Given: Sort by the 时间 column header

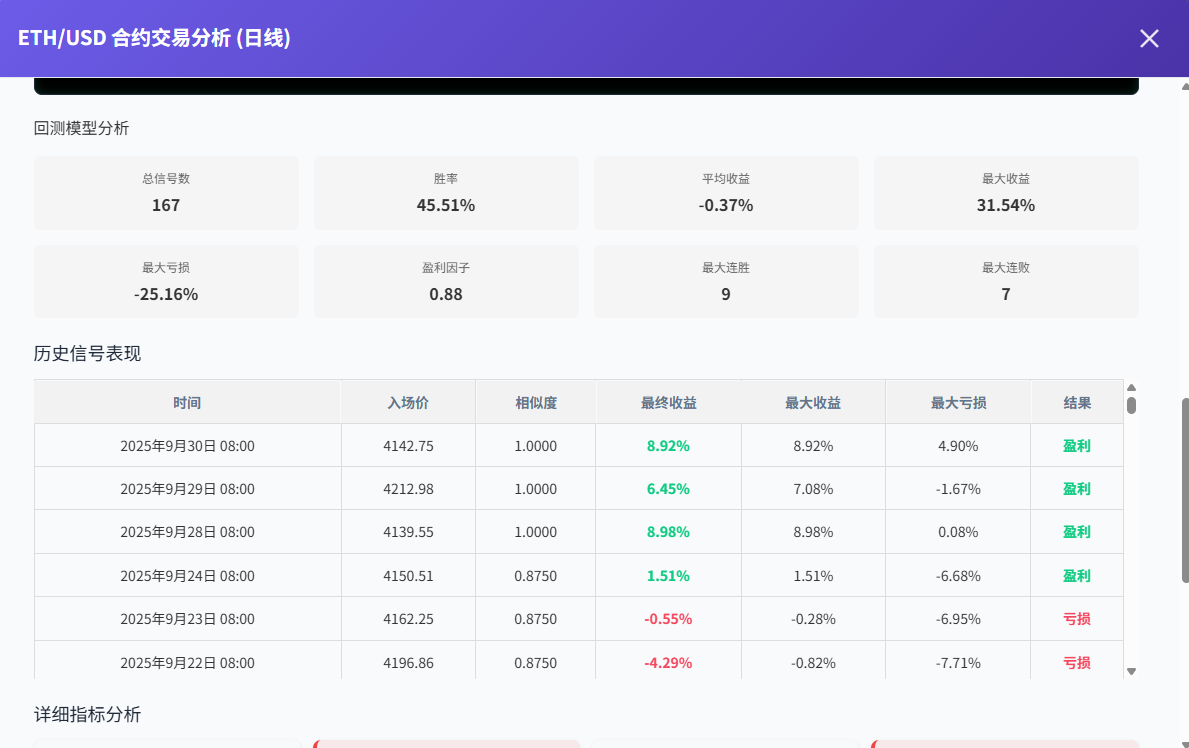Looking at the screenshot, I should click(187, 403).
